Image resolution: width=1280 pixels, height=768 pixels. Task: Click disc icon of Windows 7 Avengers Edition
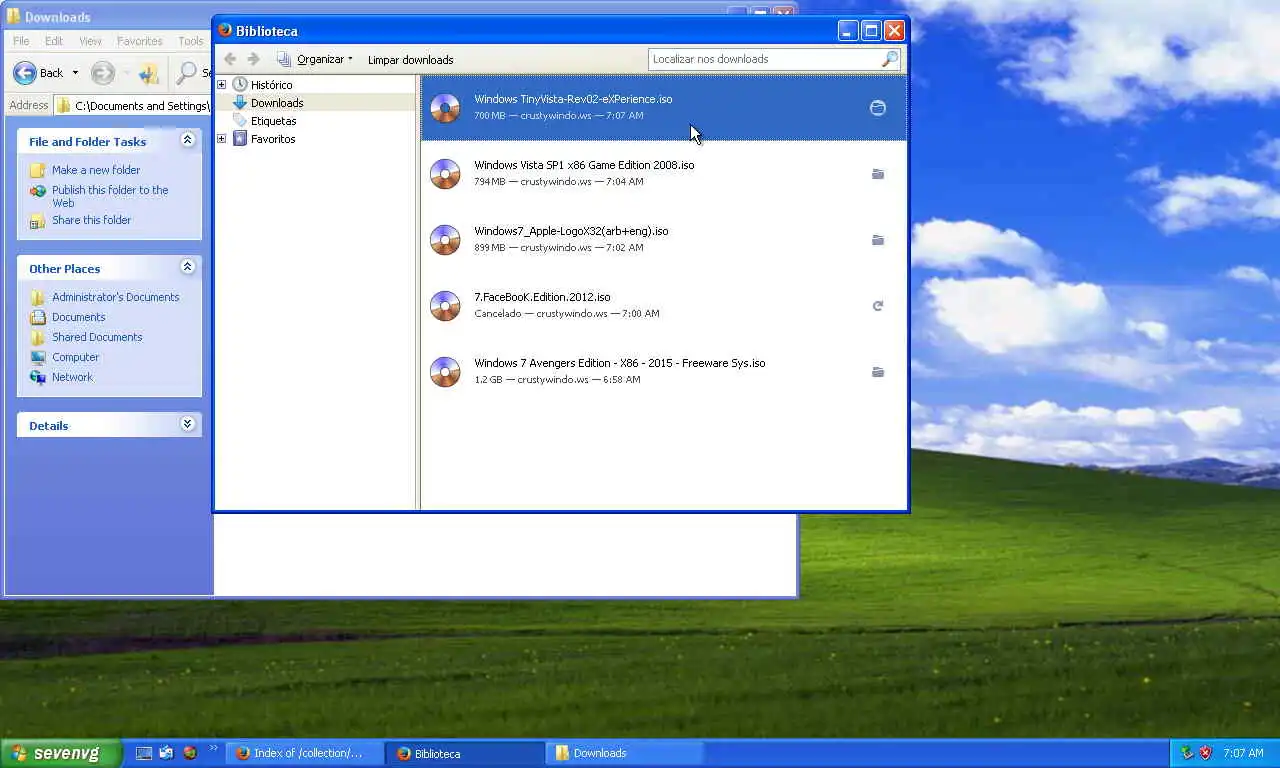tap(445, 372)
